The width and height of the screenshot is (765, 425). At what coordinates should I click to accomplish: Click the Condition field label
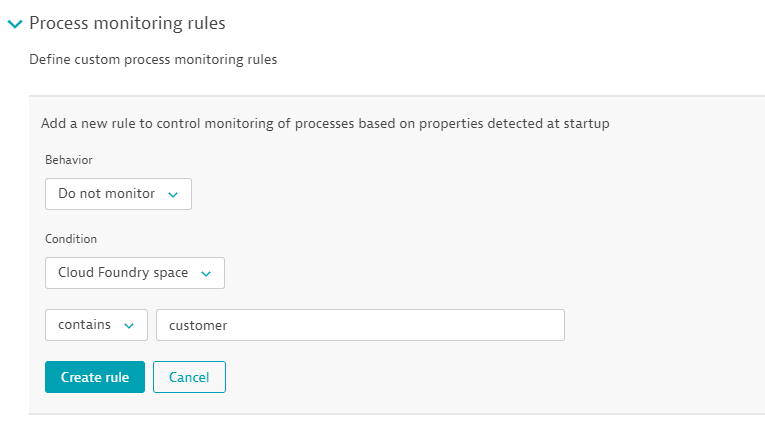coord(71,239)
